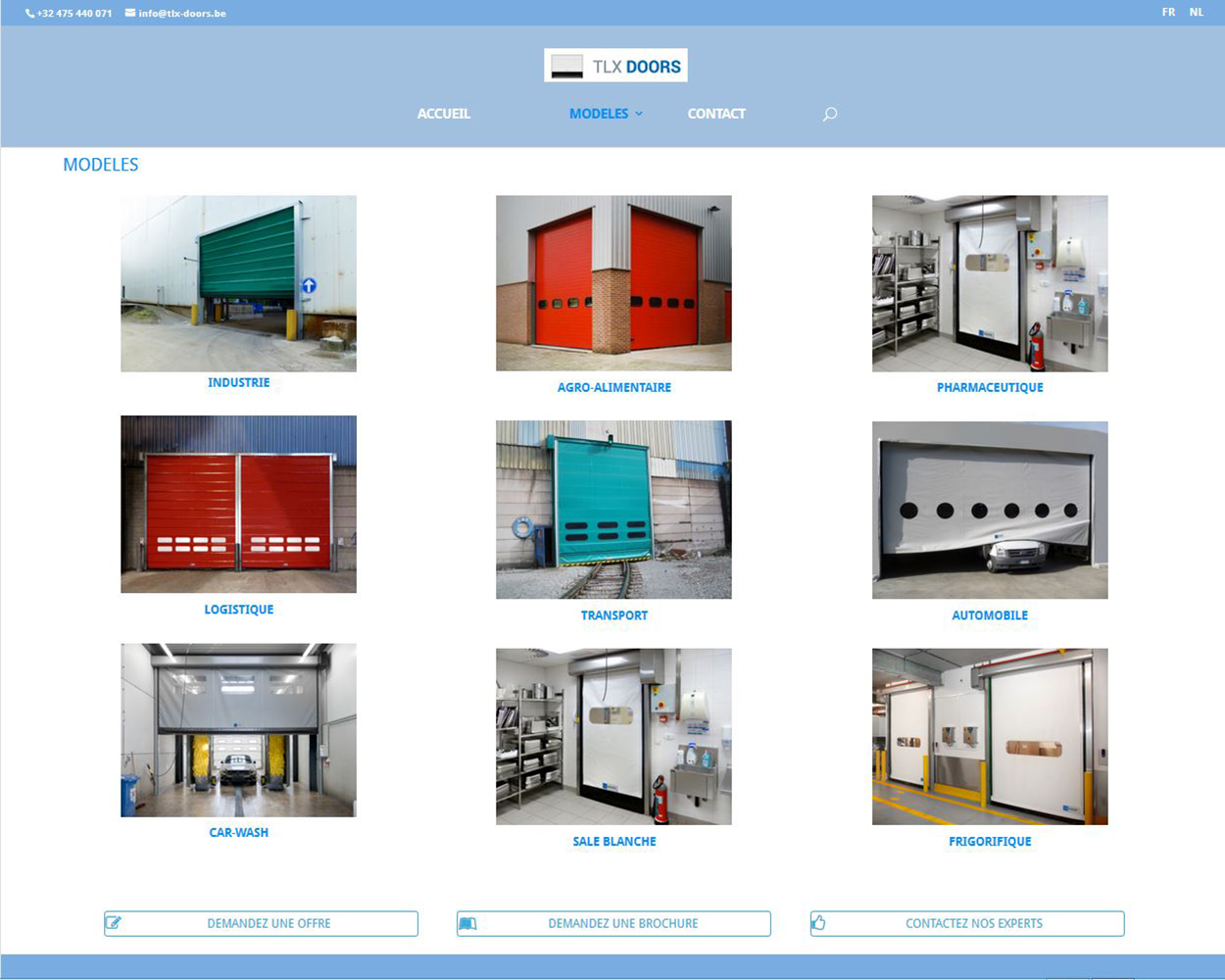
Task: Click the TLX Doors logo
Action: (615, 66)
